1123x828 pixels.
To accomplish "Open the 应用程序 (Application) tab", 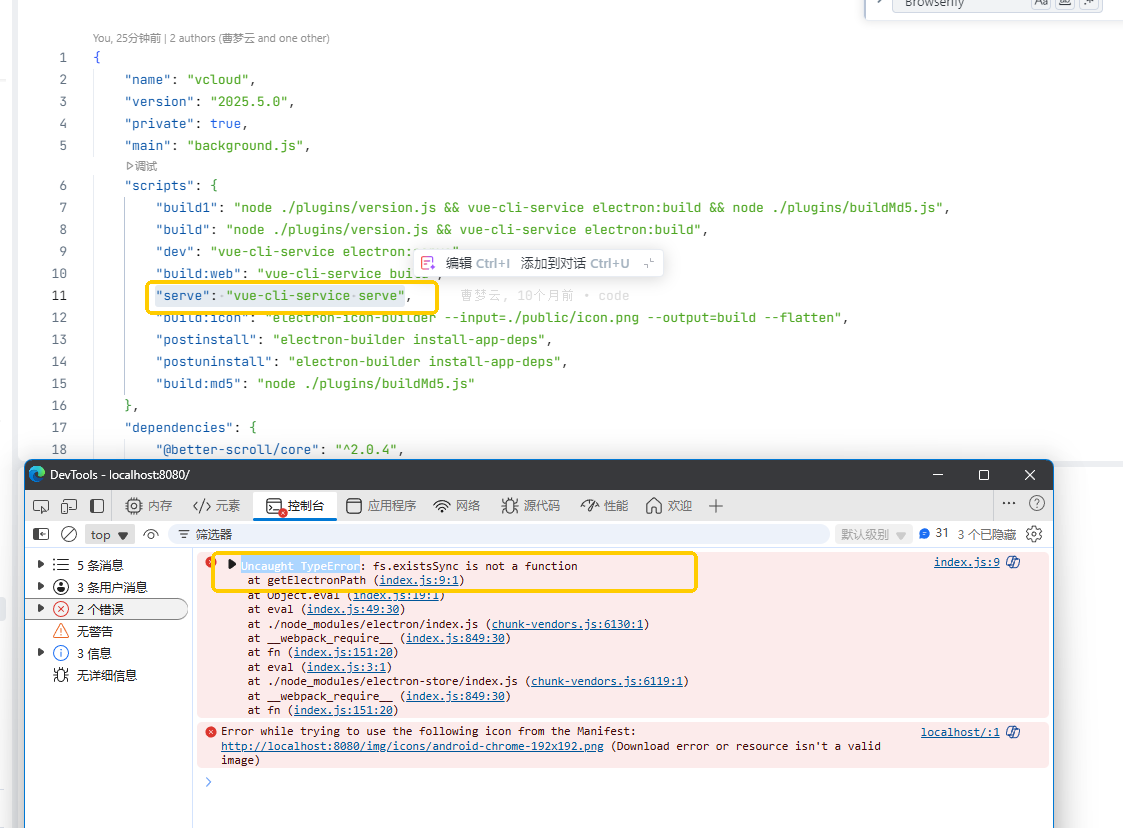I will [x=380, y=506].
